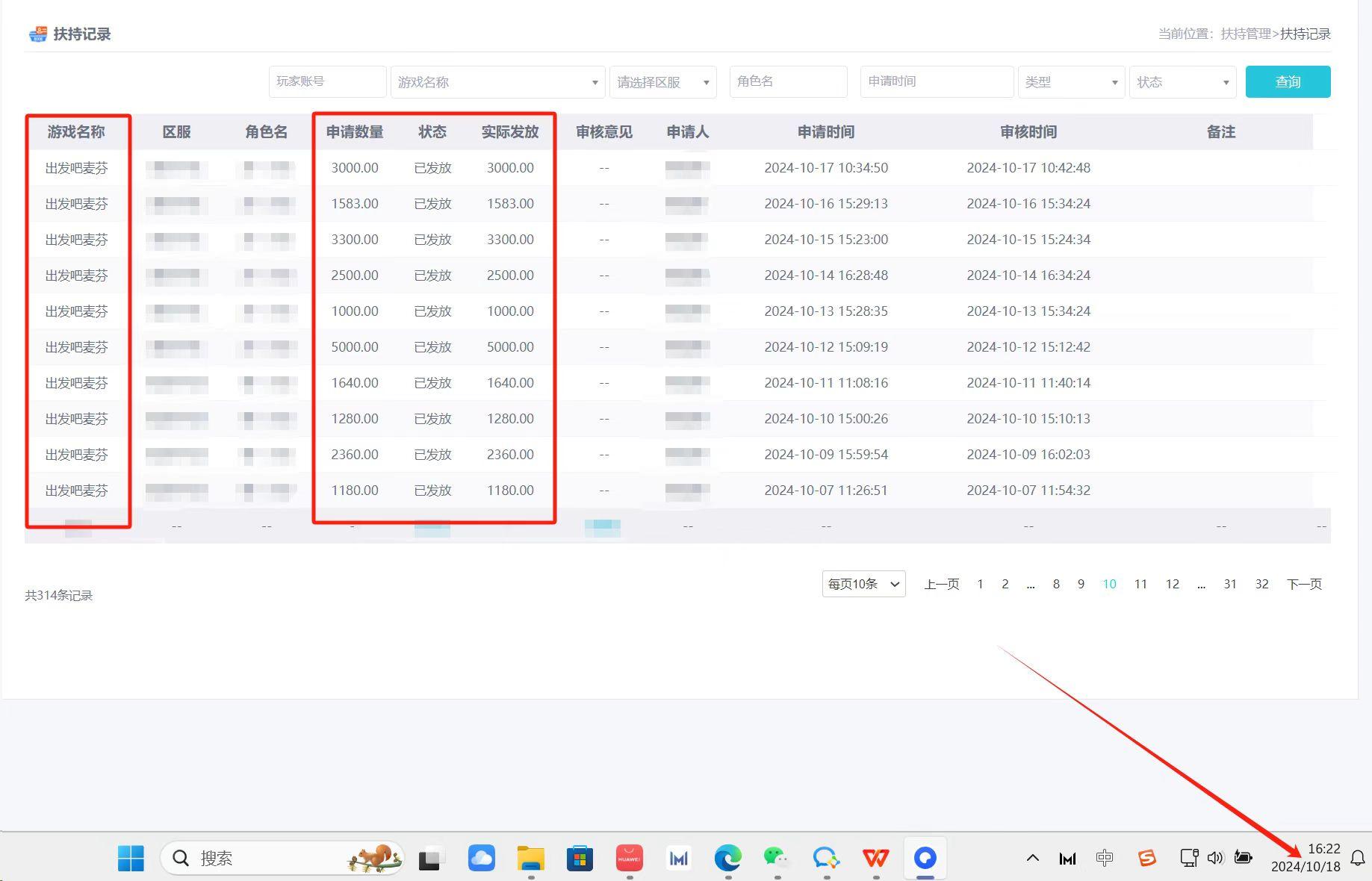The image size is (1372, 881).
Task: Open the 每页10条 page size dropdown
Action: point(863,584)
